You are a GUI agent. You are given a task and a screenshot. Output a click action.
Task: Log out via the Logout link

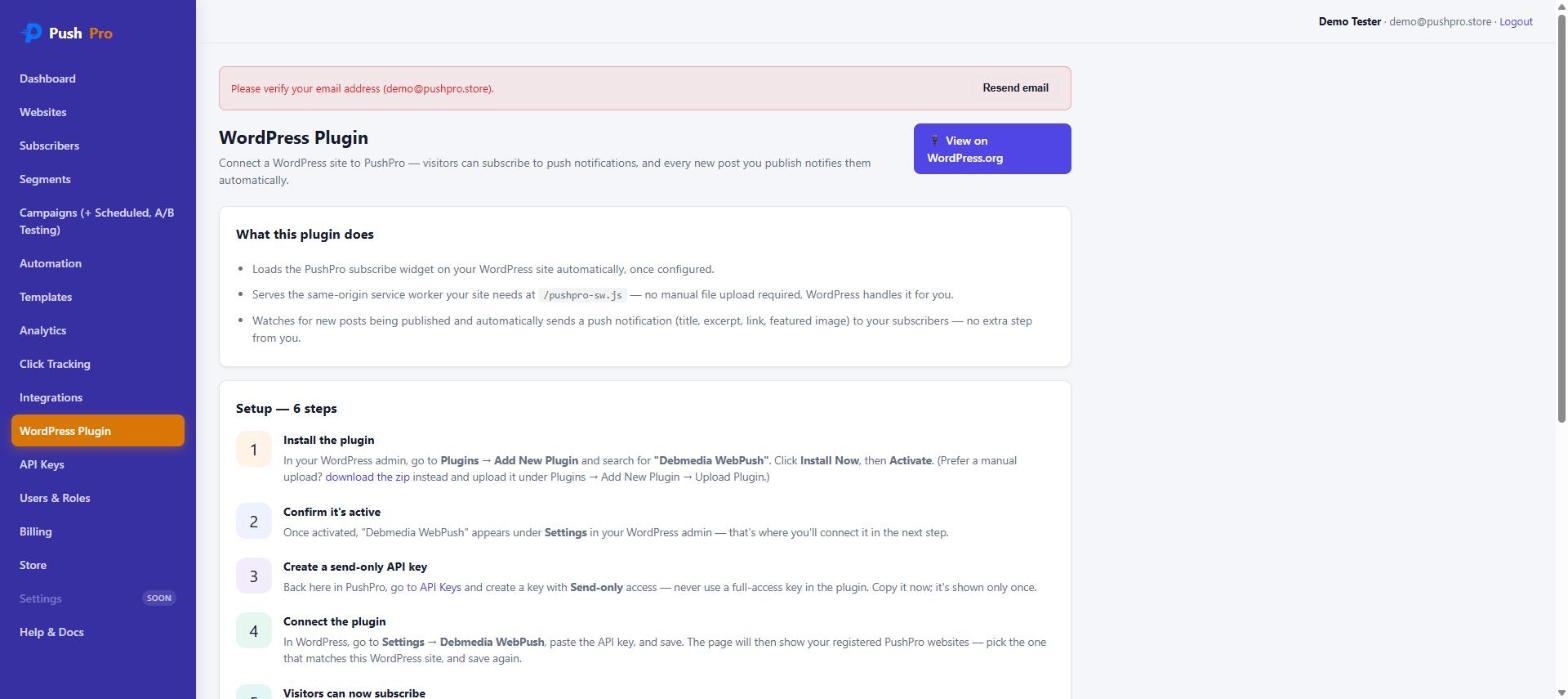[x=1516, y=21]
